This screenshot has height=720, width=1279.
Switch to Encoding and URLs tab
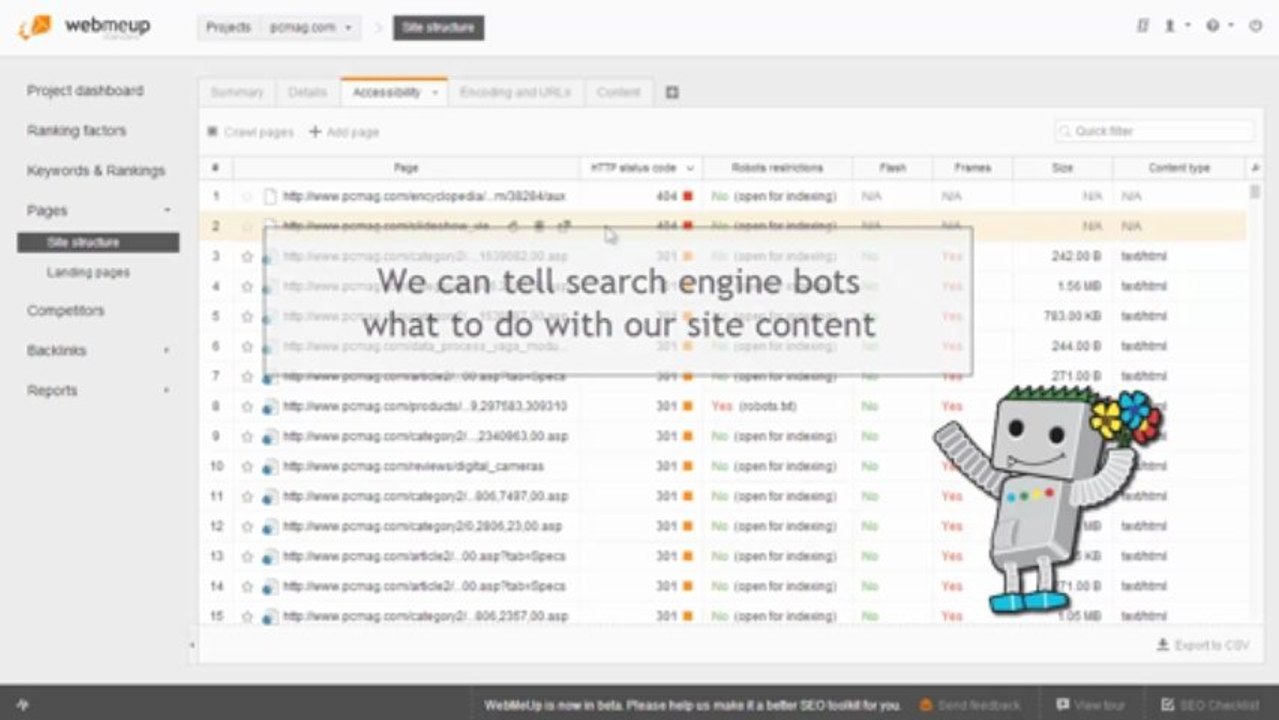[x=515, y=92]
